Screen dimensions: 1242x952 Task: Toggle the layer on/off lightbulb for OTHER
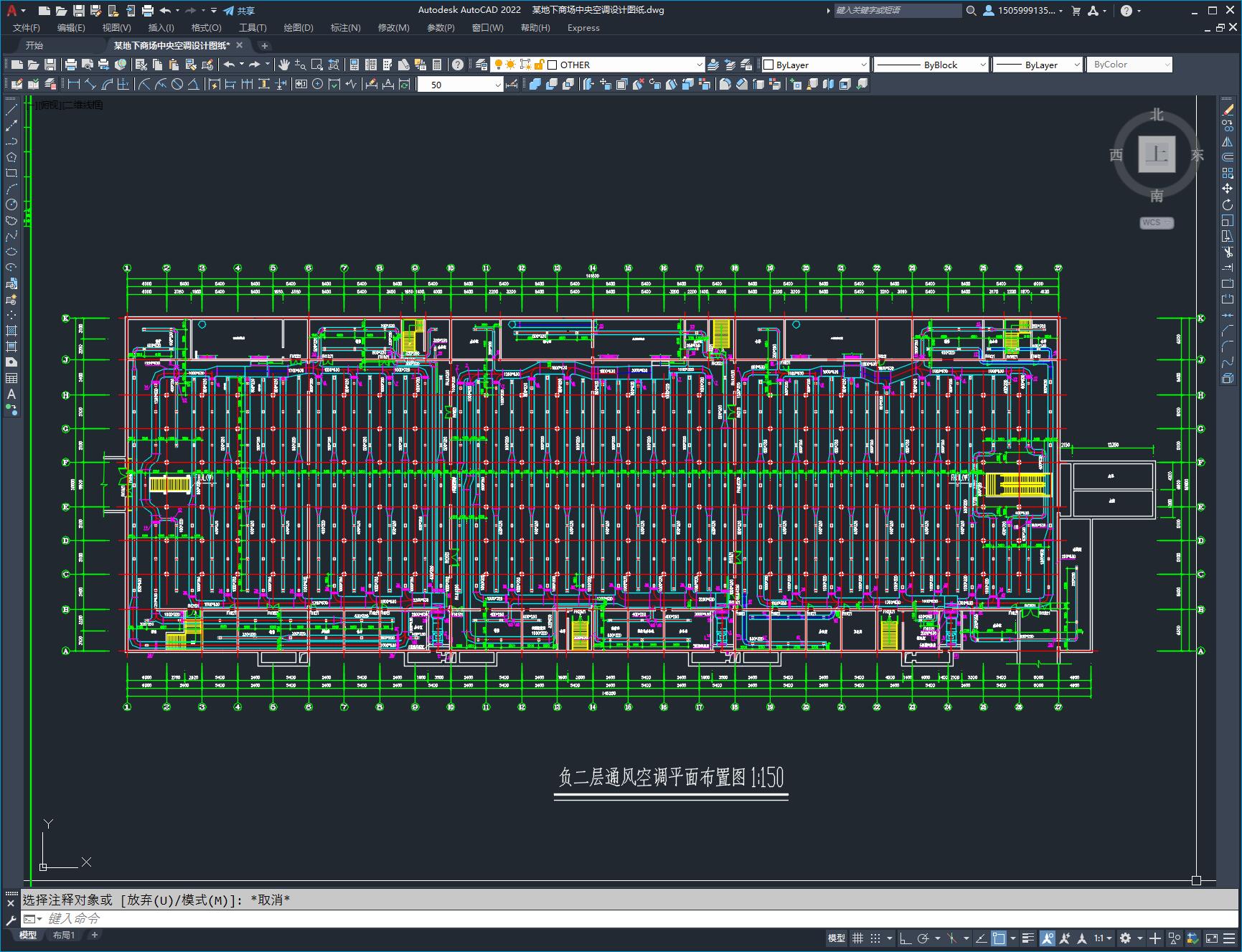[498, 65]
